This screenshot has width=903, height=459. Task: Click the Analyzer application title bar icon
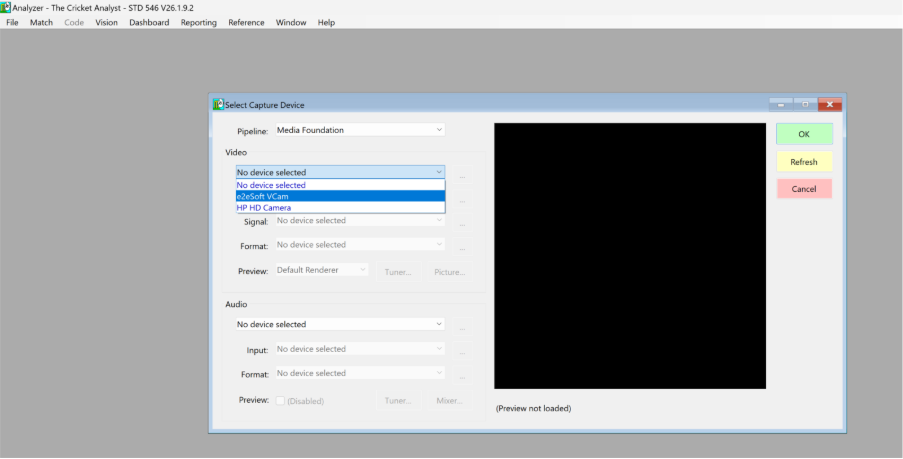(x=6, y=7)
